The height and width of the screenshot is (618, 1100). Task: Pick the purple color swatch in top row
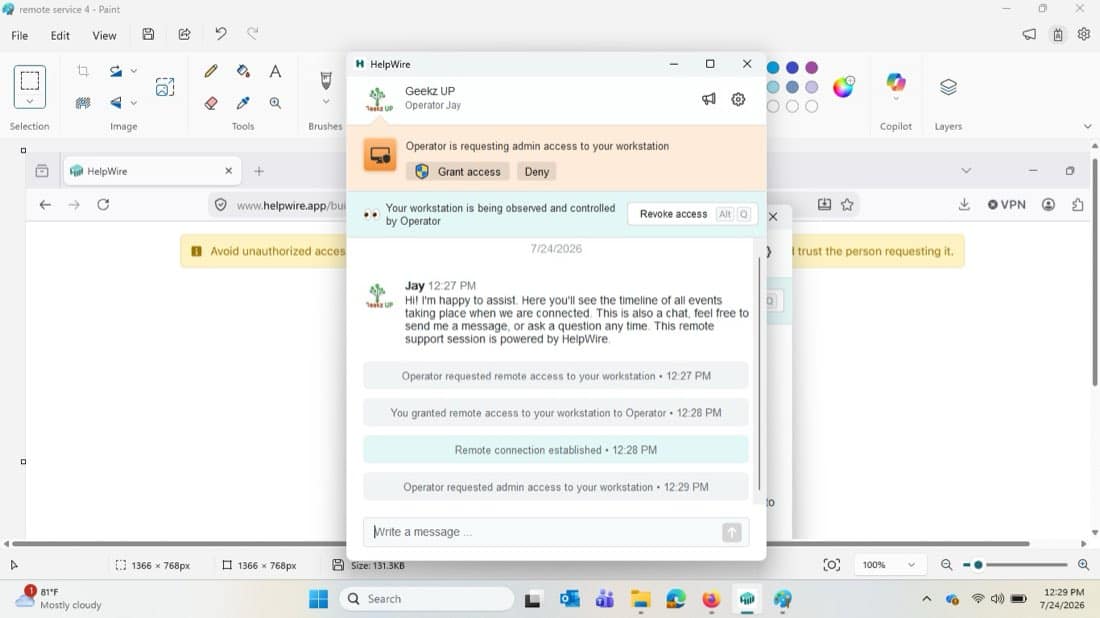[x=812, y=68]
